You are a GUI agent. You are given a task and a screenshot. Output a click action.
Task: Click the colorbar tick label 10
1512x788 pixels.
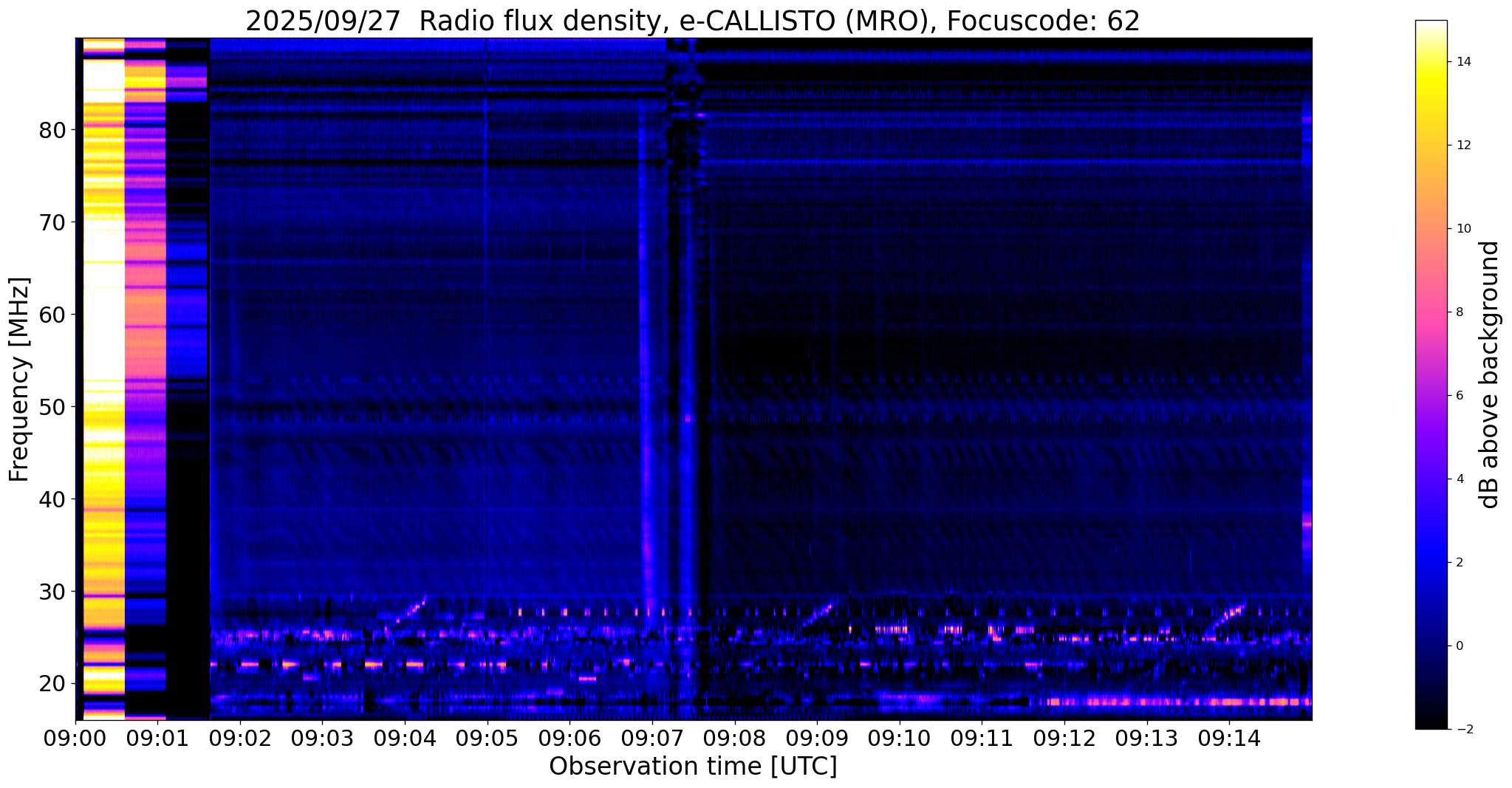[1462, 229]
